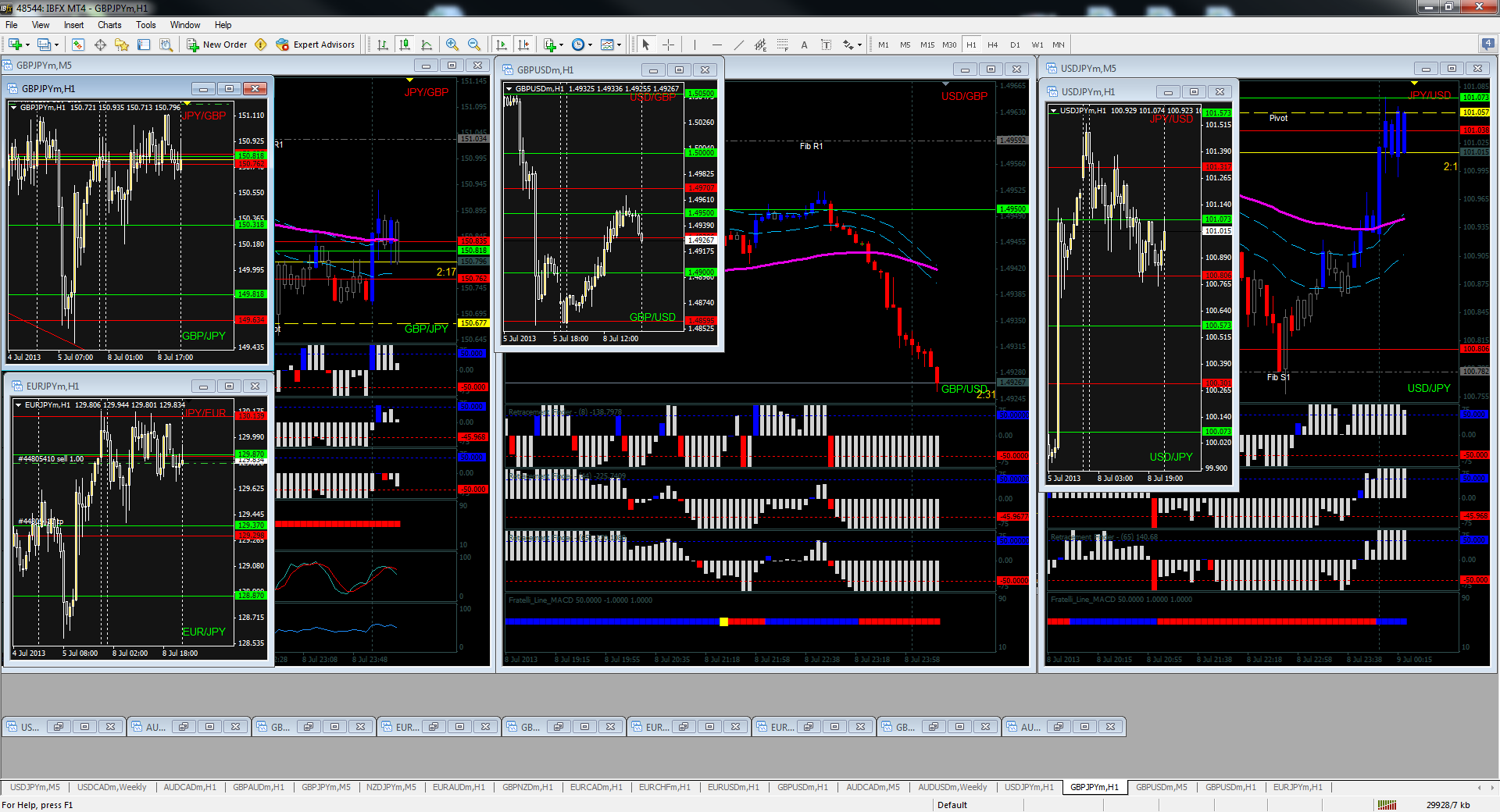Toggle the Terminal panel icon
Image resolution: width=1500 pixels, height=812 pixels.
click(x=144, y=45)
